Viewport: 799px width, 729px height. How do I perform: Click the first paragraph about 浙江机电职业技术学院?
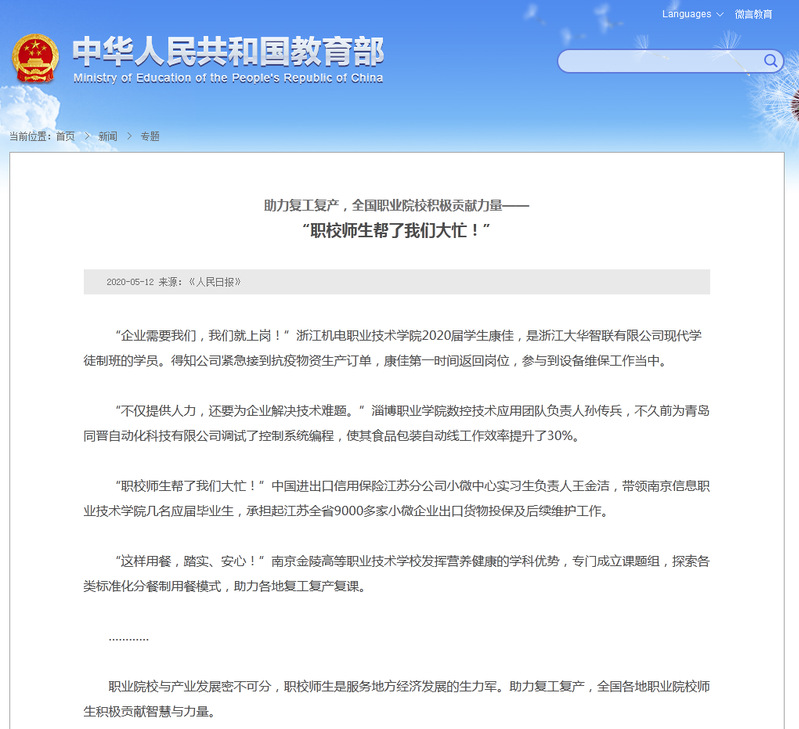396,348
